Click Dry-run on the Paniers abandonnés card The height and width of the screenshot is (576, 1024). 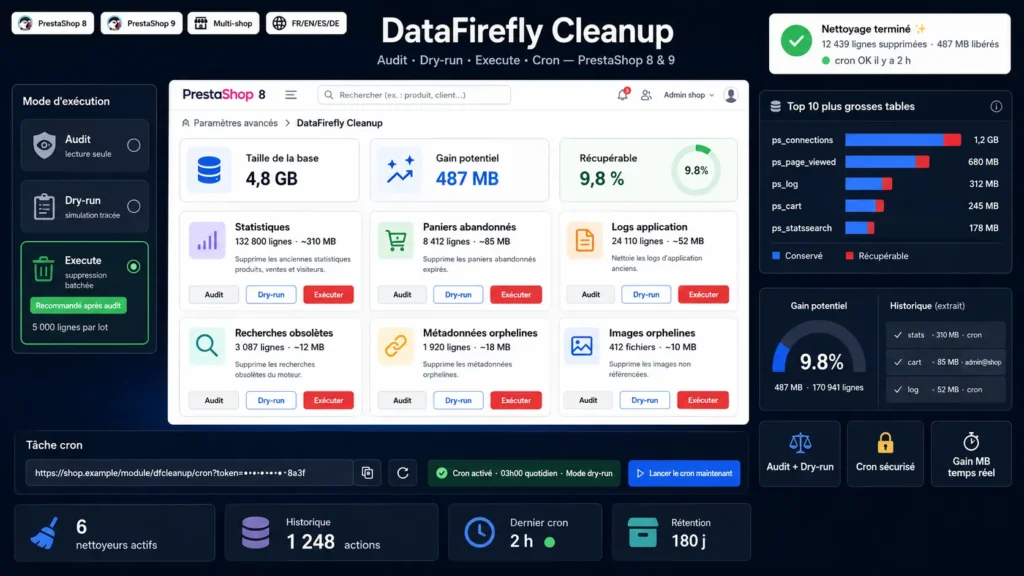(x=458, y=295)
